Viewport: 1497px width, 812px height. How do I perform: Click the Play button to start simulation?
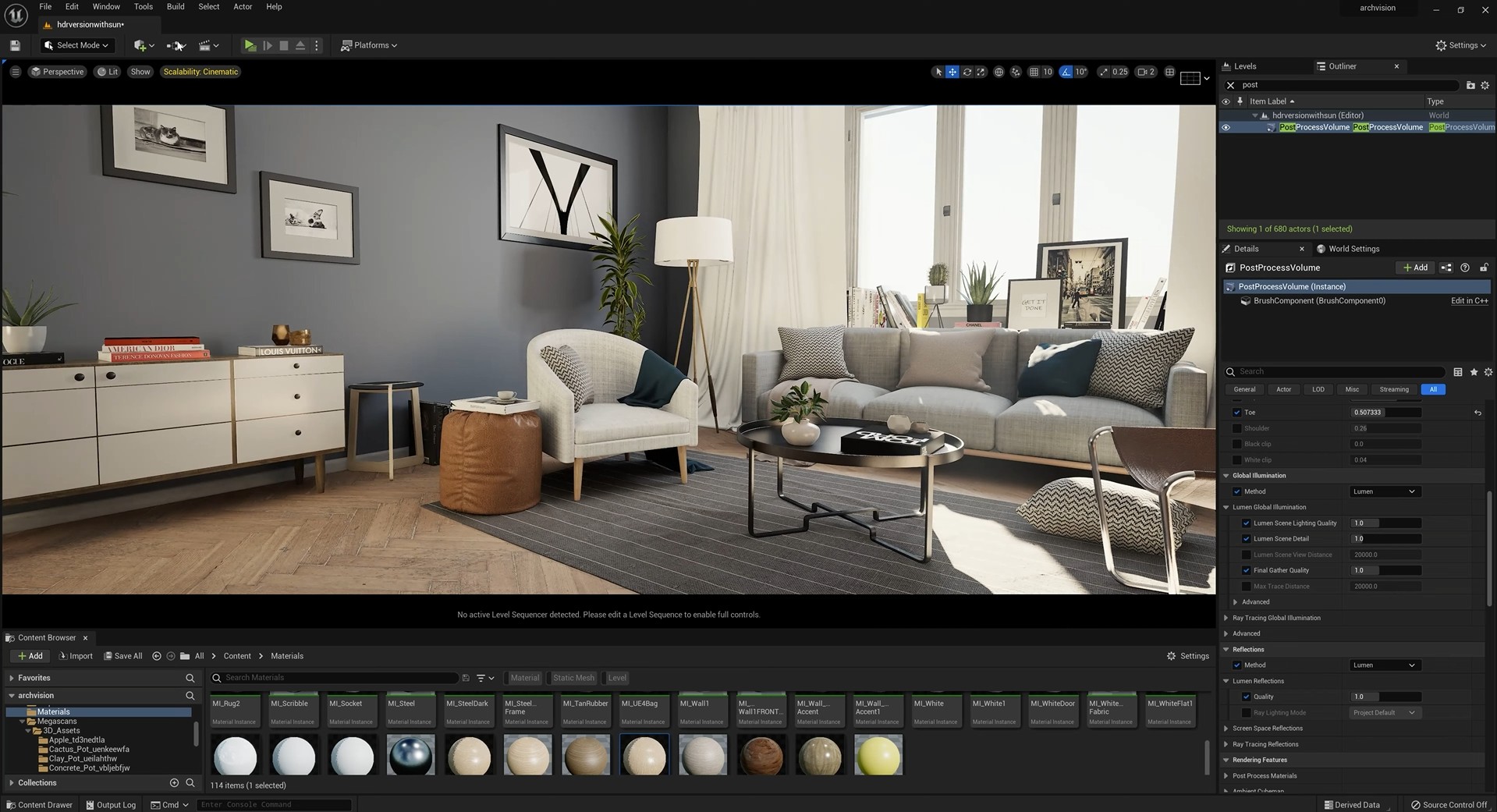pyautogui.click(x=250, y=45)
